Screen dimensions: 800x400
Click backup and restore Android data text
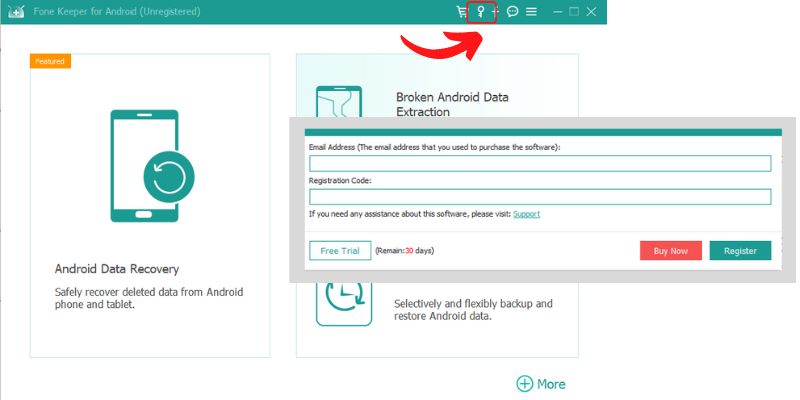tap(473, 310)
